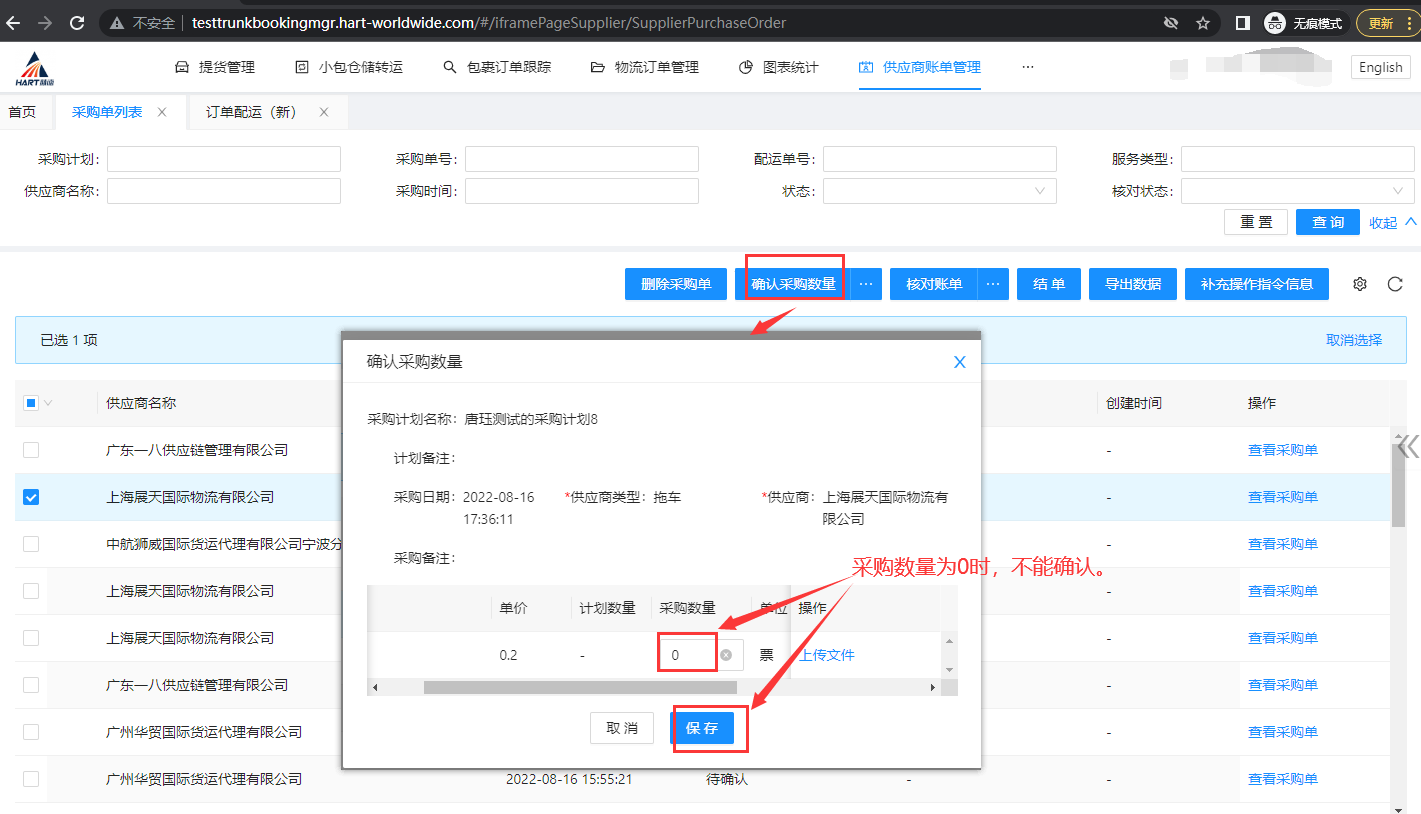Click the dialog table horizontal scrollbar
Viewport: 1421px width, 814px height.
pyautogui.click(x=580, y=687)
